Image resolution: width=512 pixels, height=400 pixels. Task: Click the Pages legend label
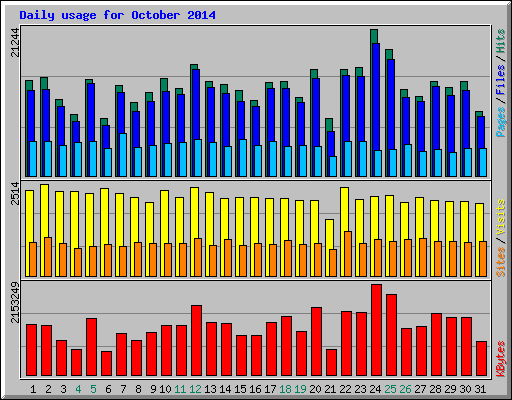pyautogui.click(x=501, y=122)
